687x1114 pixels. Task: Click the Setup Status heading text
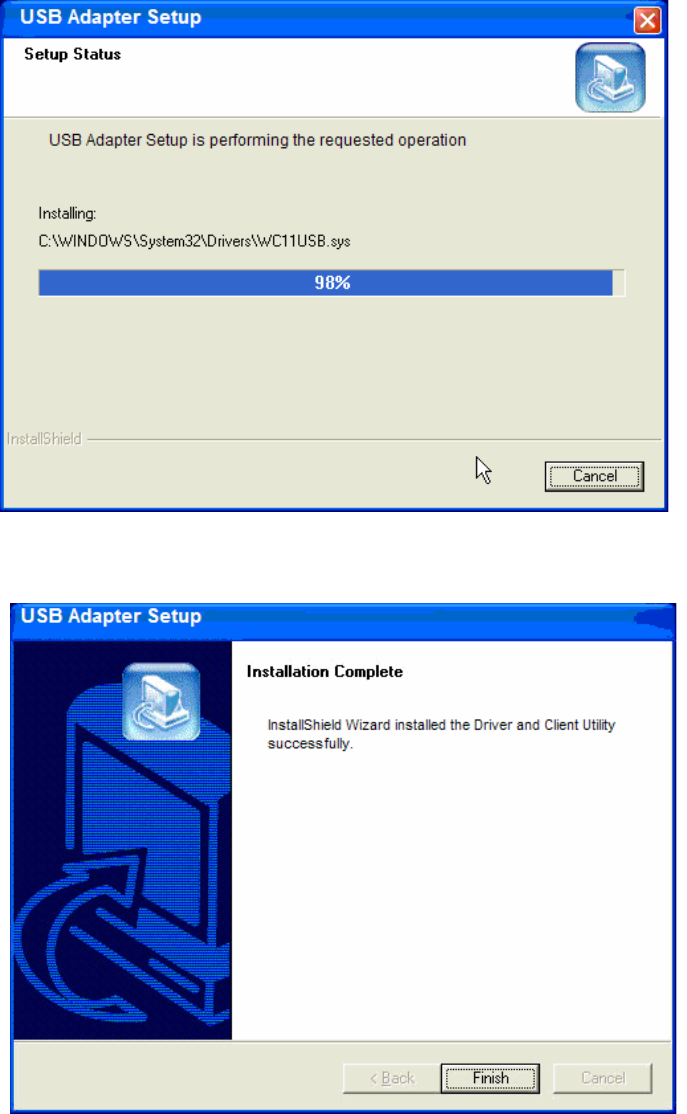72,54
